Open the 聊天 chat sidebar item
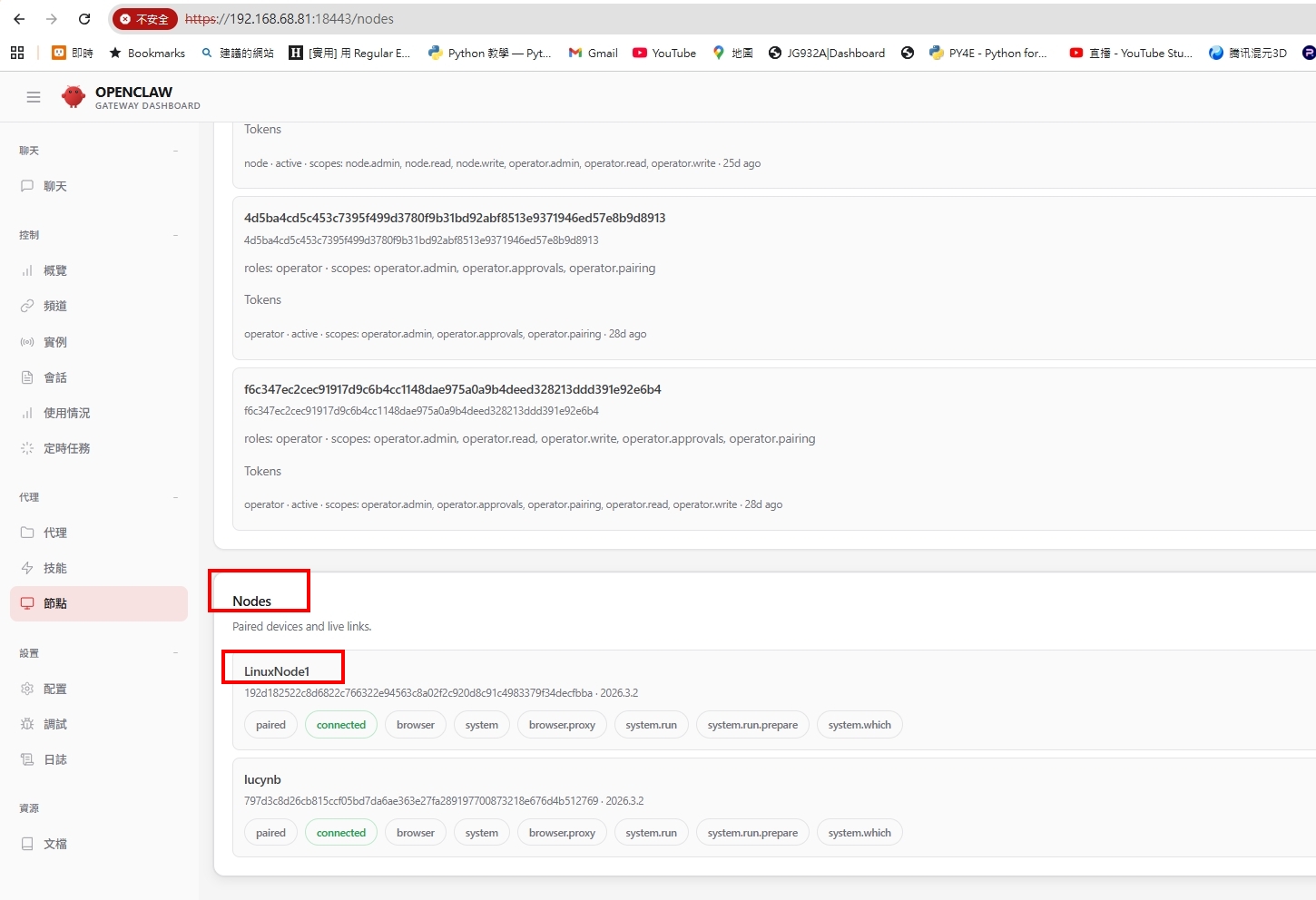The image size is (1316, 900). 54,186
